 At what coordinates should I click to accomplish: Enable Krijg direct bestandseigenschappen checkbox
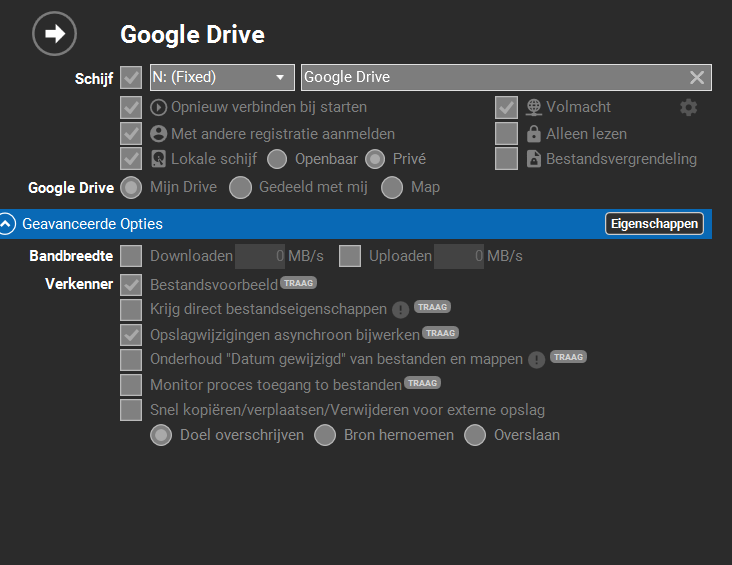click(131, 310)
